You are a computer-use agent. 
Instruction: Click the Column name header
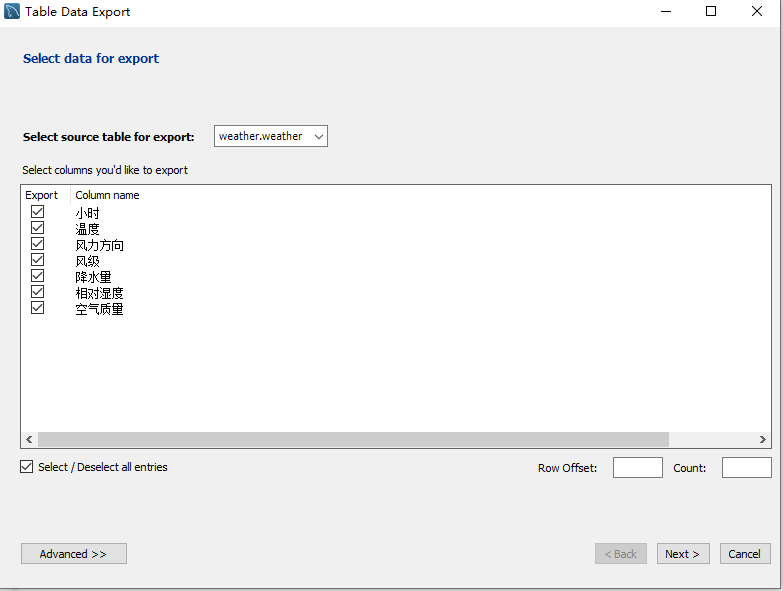(107, 195)
